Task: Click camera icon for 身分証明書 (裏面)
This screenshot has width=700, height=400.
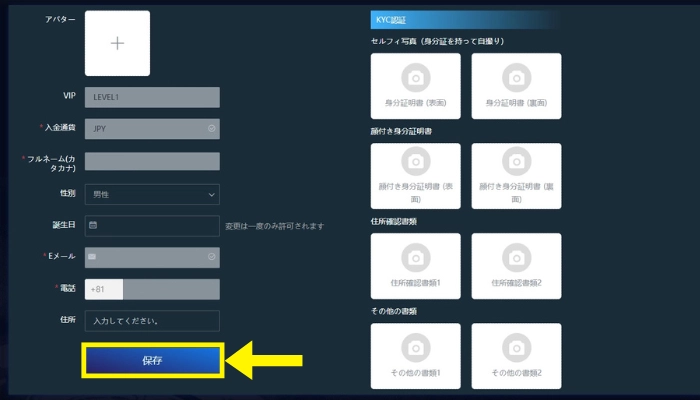Action: [x=516, y=76]
